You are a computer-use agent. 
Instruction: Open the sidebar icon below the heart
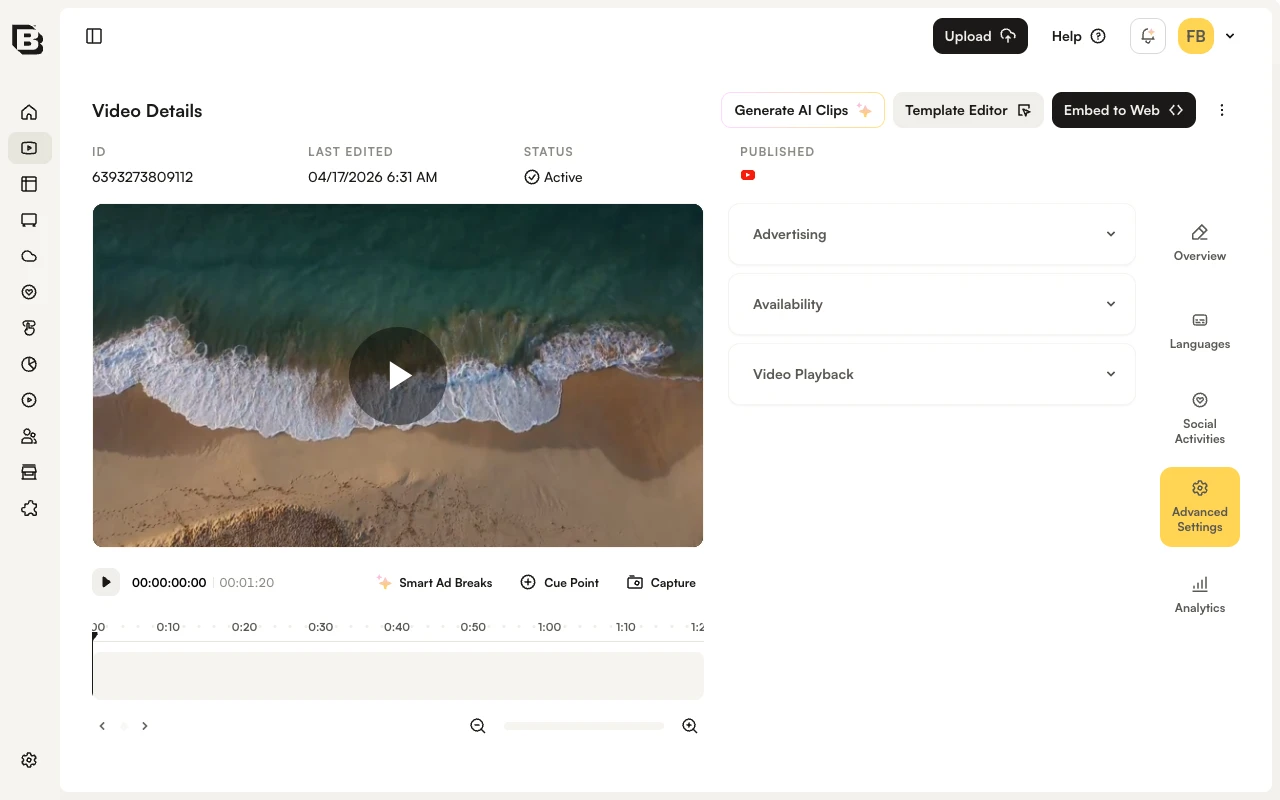coord(29,328)
